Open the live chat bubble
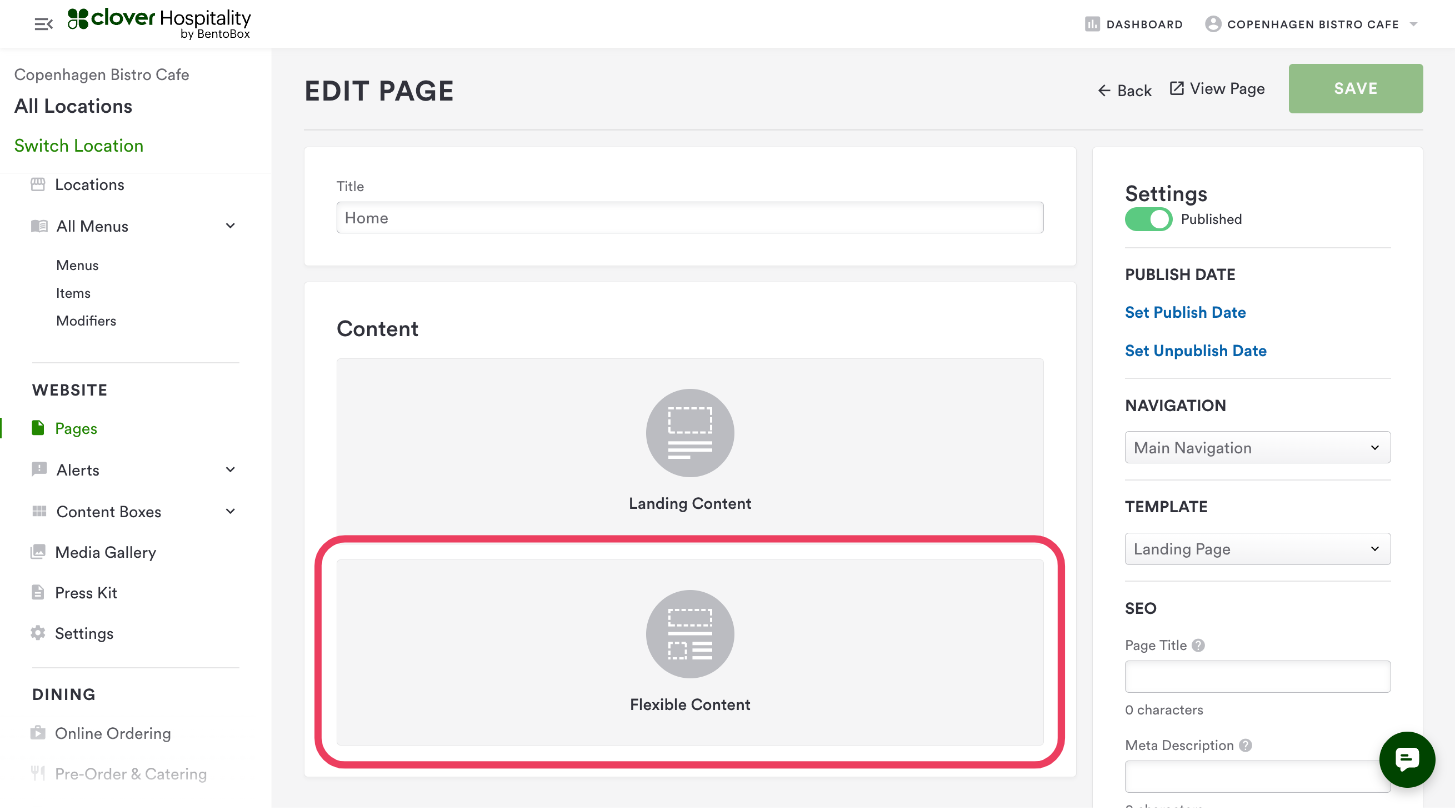This screenshot has width=1455, height=808. [1407, 760]
